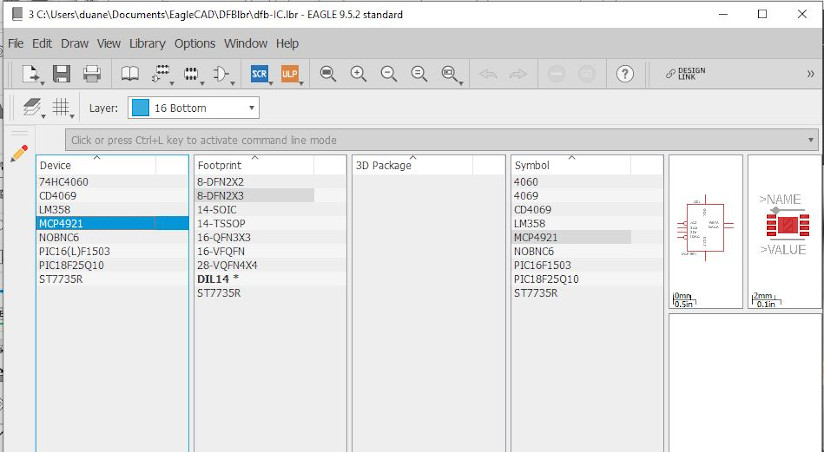The width and height of the screenshot is (824, 452).
Task: Open the Footprint editor chip icon
Action: coord(191,74)
